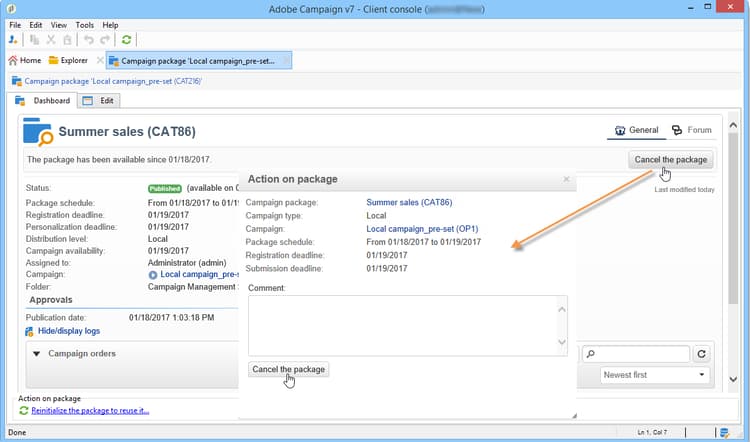Open the Local campaign_pre- link in dashboard
Image resolution: width=750 pixels, height=442 pixels.
point(199,274)
